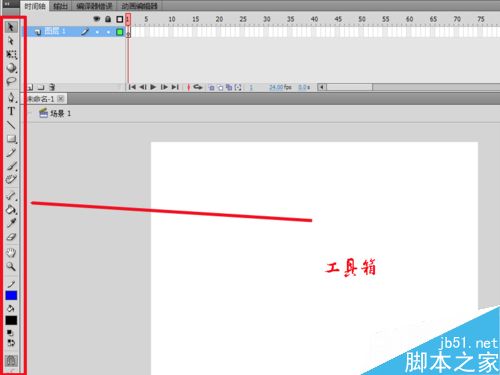Toggle show all layers as outlines
The image size is (500, 375).
120,19
